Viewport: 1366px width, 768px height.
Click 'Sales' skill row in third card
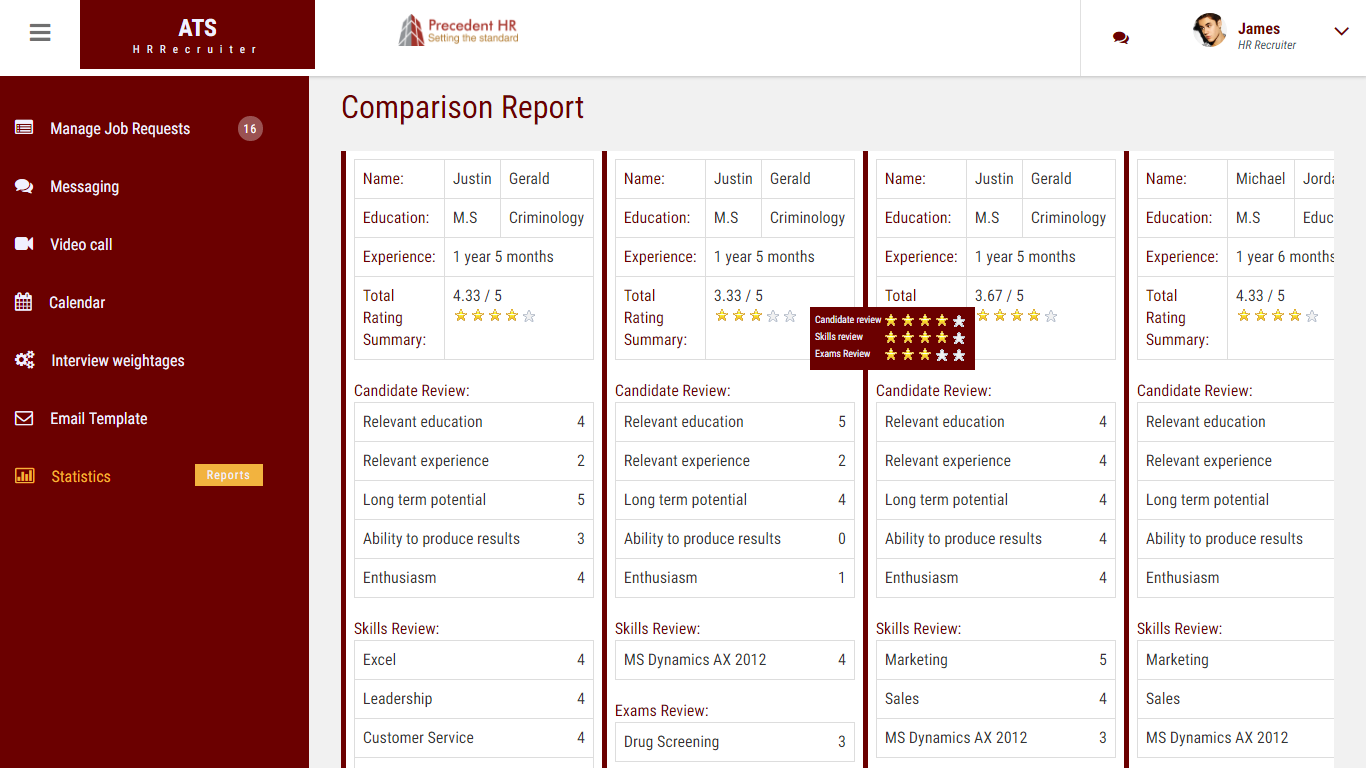(x=996, y=699)
